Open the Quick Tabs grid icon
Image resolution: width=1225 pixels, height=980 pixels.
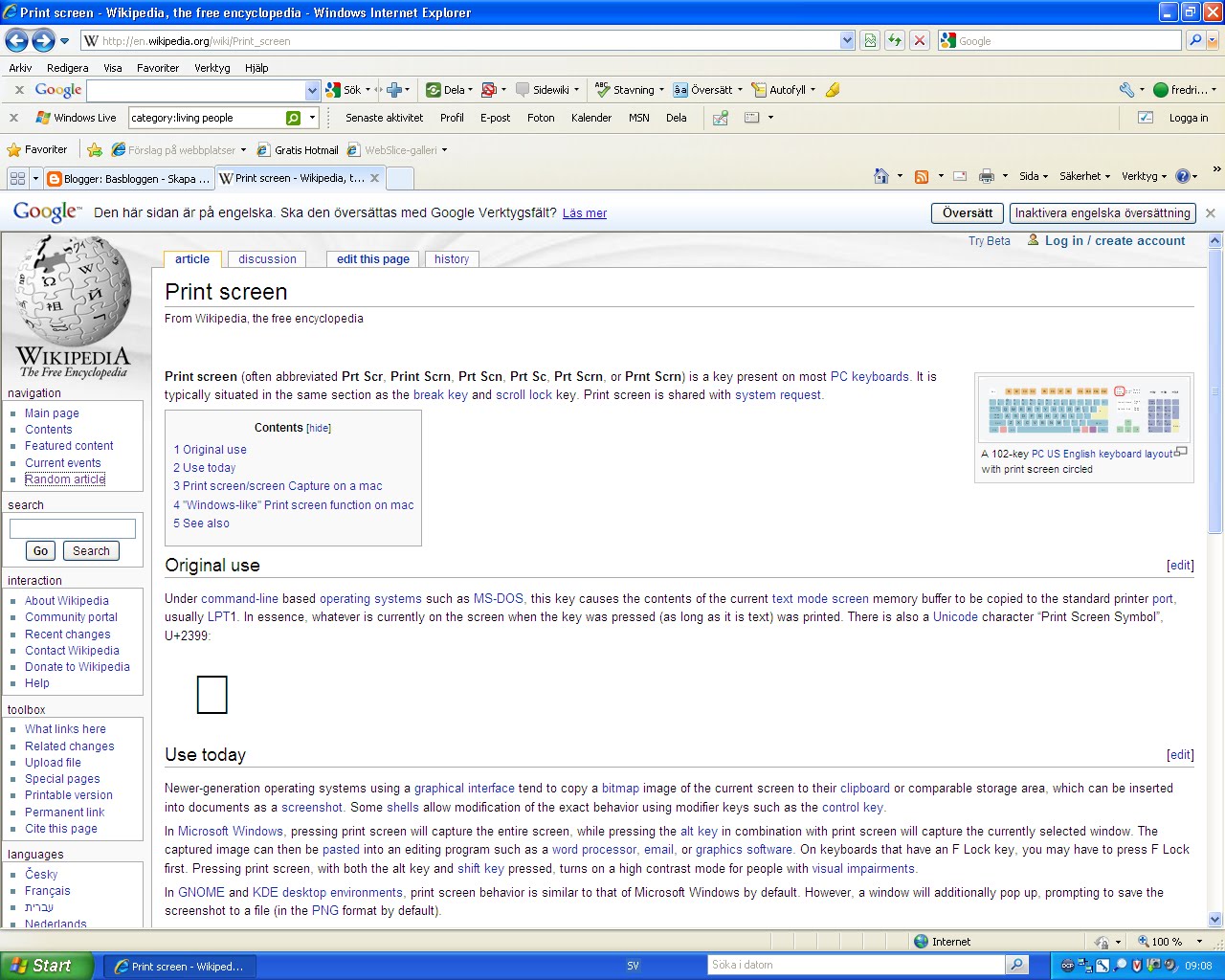(17, 178)
